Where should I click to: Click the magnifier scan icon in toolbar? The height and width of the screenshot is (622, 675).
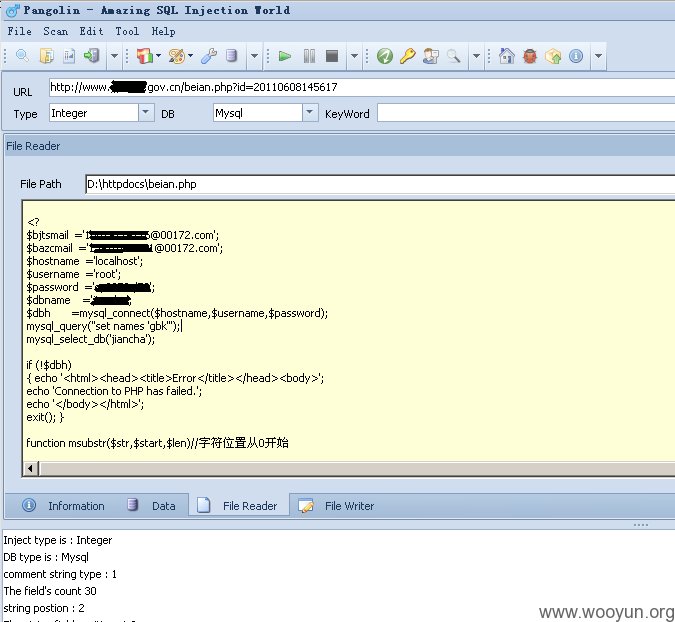point(22,56)
